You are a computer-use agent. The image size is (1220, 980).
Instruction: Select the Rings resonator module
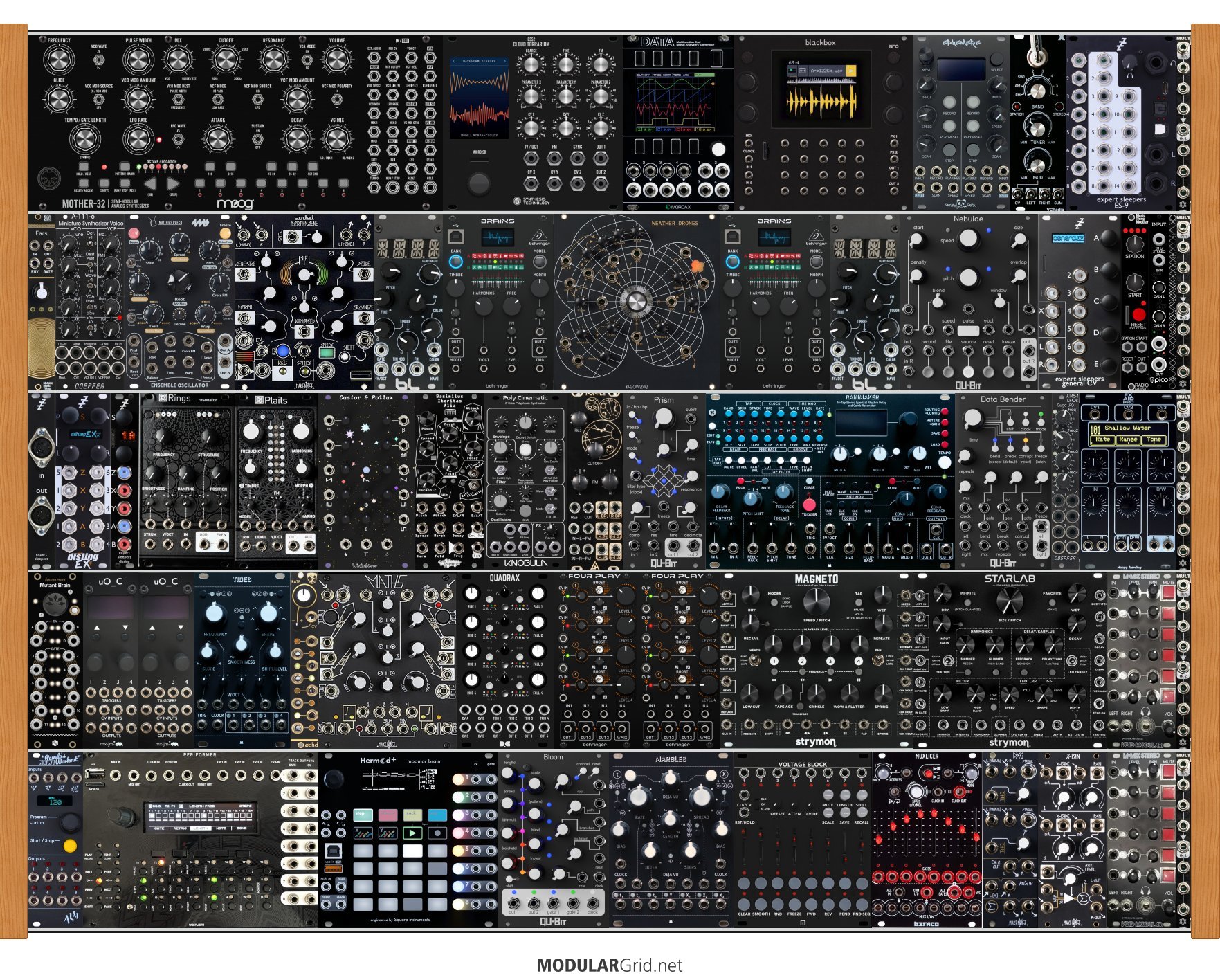click(187, 481)
